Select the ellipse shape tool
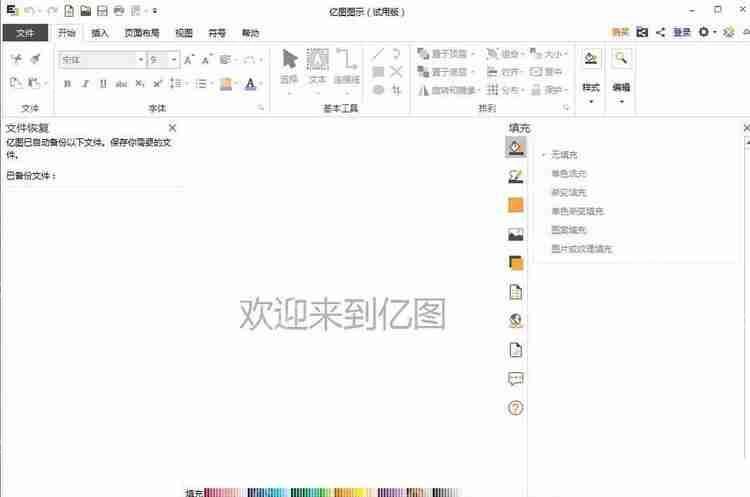Image resolution: width=750 pixels, height=497 pixels. [x=378, y=89]
